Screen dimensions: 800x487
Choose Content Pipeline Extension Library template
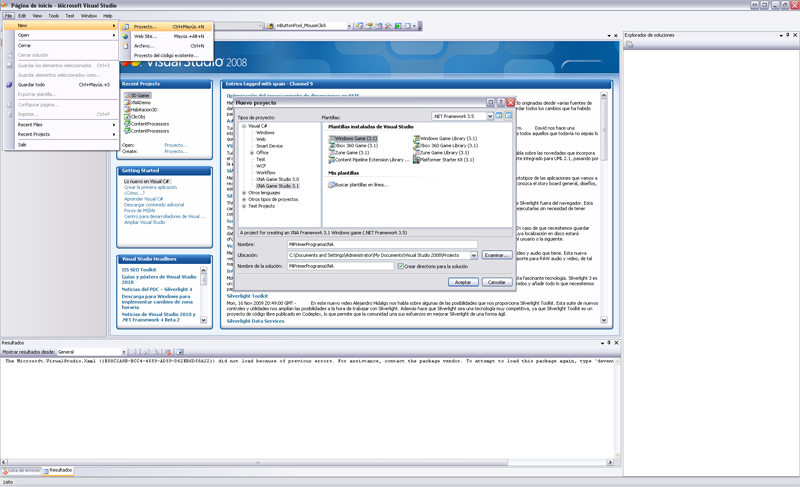click(x=369, y=160)
